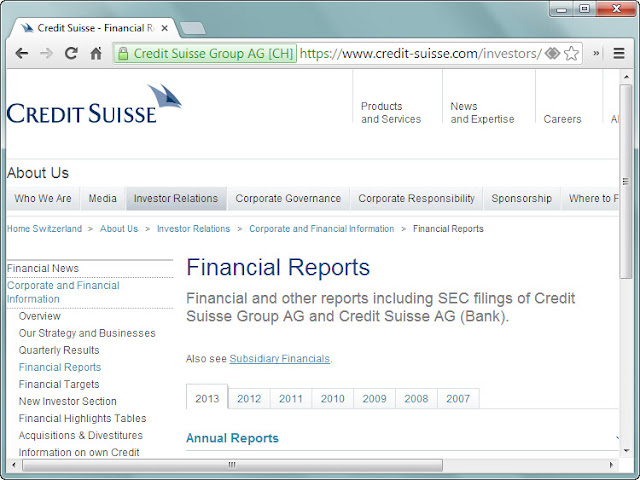Switch to the 2013 reports tab
The width and height of the screenshot is (640, 480).
pyautogui.click(x=207, y=398)
